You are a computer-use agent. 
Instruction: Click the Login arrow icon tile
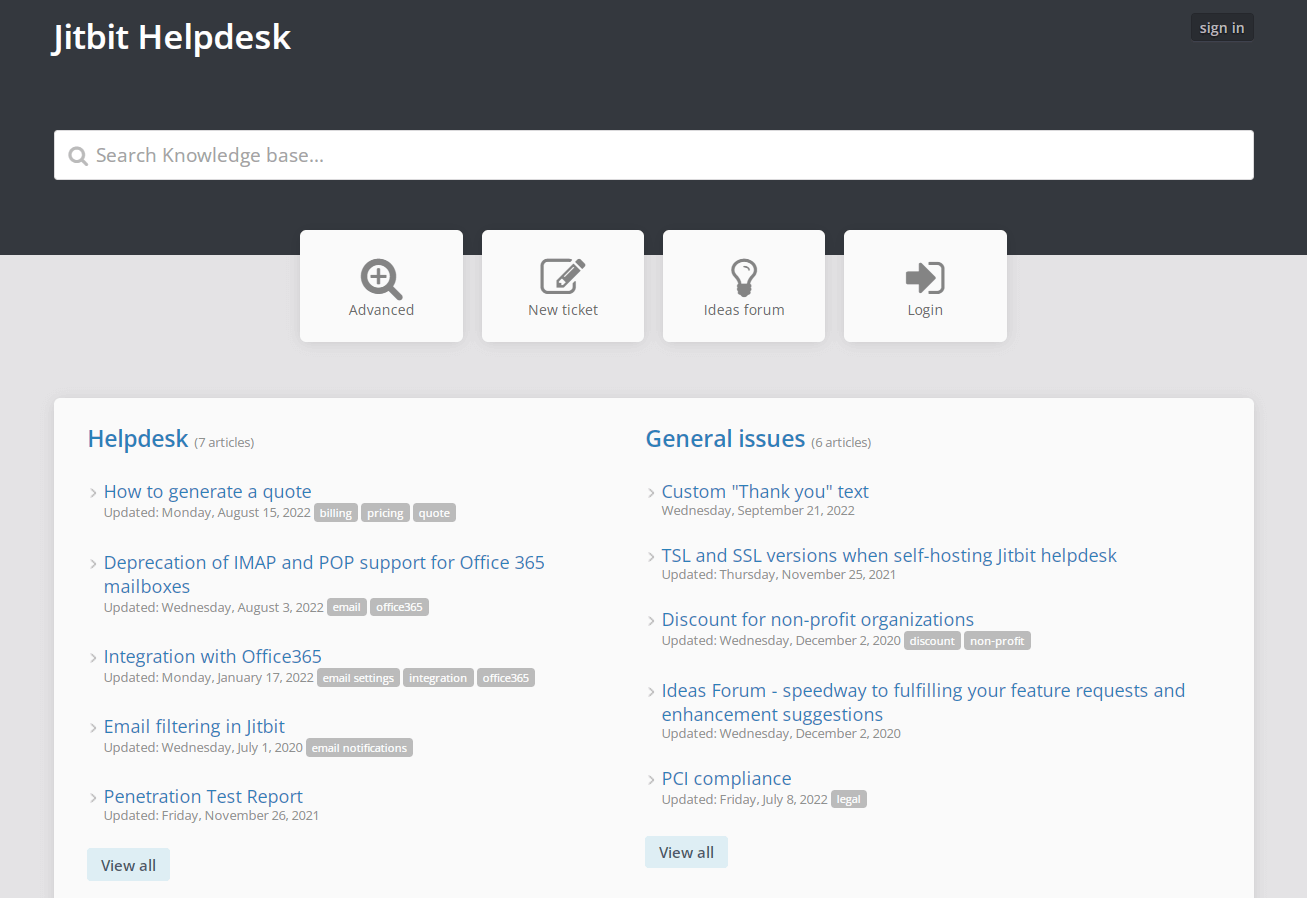(925, 286)
